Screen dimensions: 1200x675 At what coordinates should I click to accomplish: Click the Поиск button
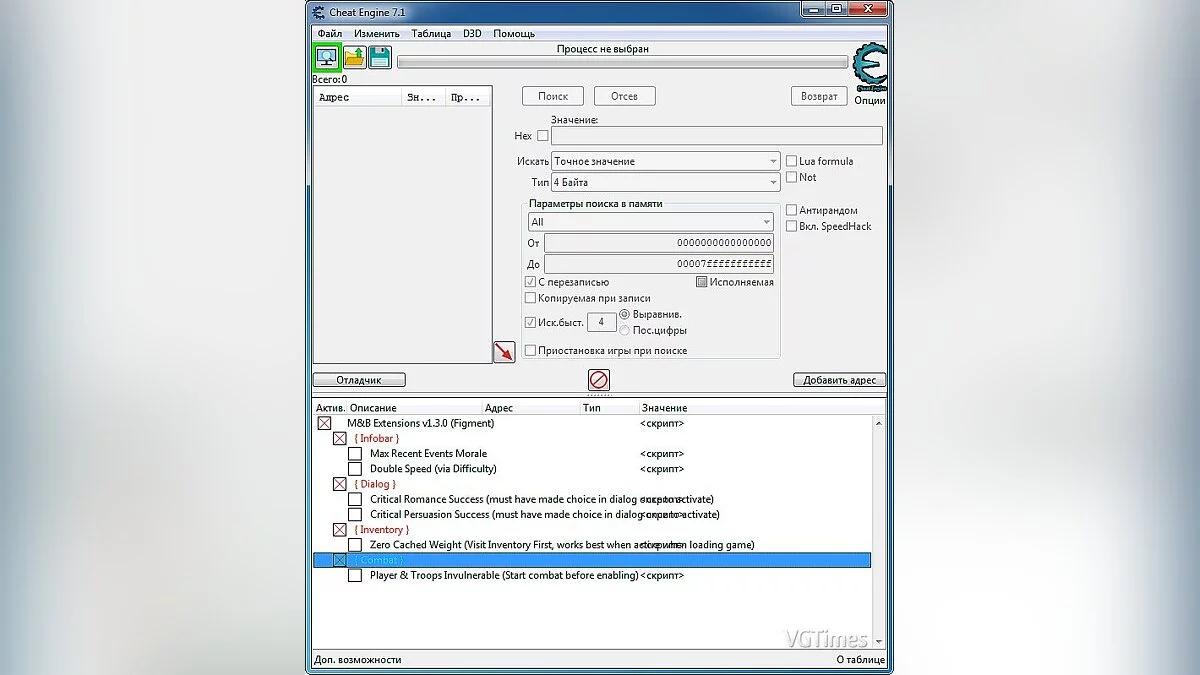[553, 96]
